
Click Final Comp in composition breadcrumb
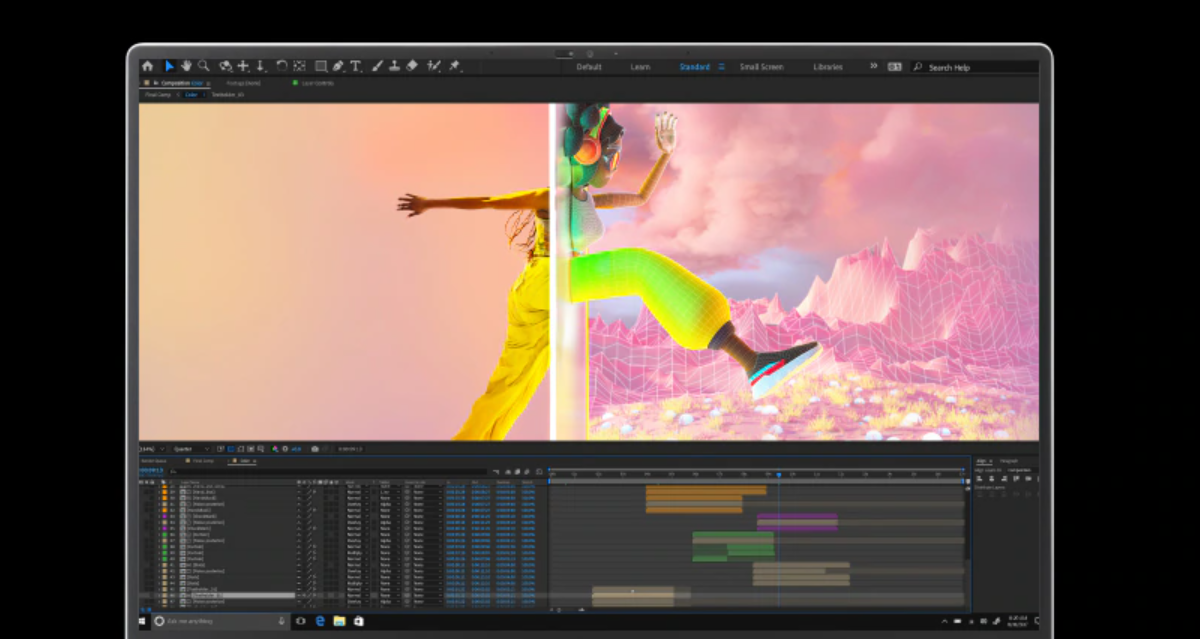tap(157, 94)
